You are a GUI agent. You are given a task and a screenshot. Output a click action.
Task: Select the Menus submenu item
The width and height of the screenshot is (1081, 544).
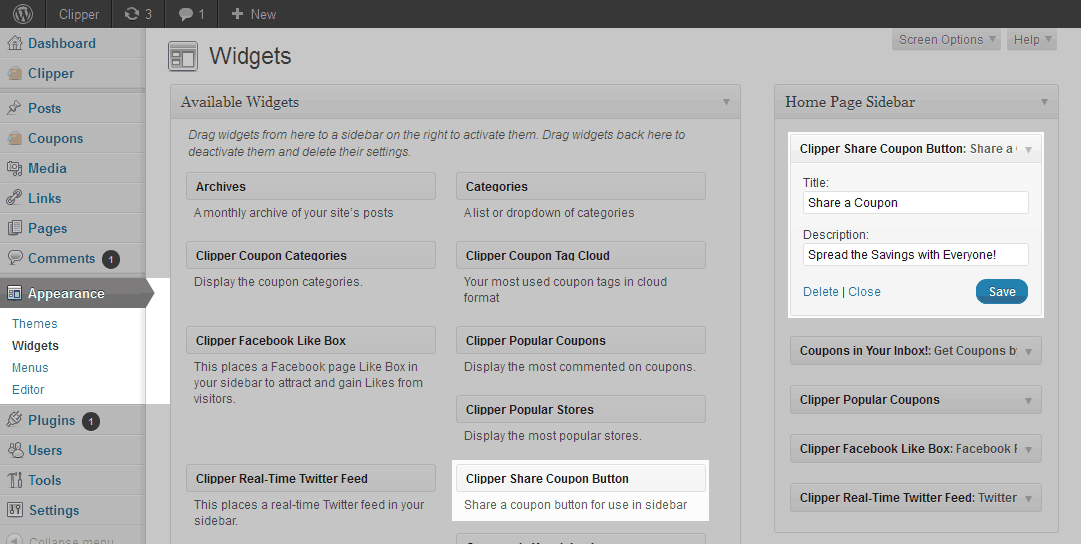(30, 367)
